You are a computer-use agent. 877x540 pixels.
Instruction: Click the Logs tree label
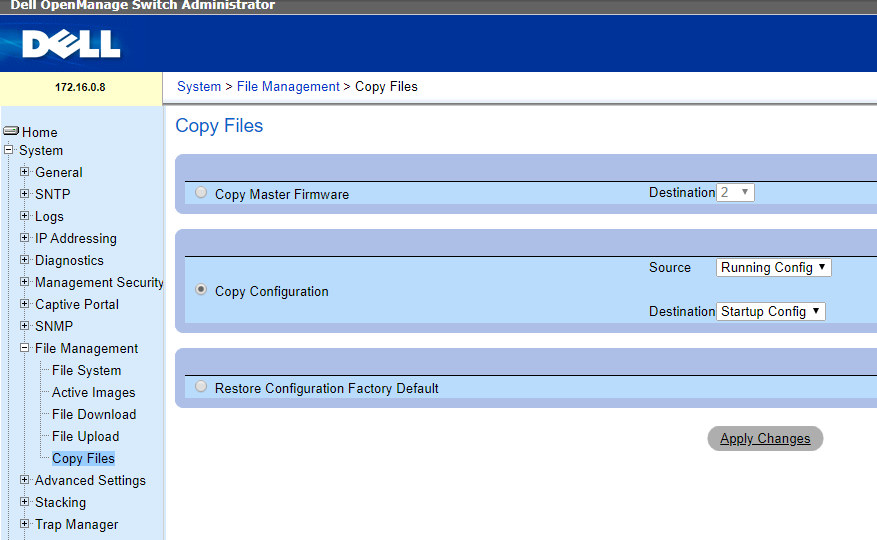pyautogui.click(x=49, y=217)
